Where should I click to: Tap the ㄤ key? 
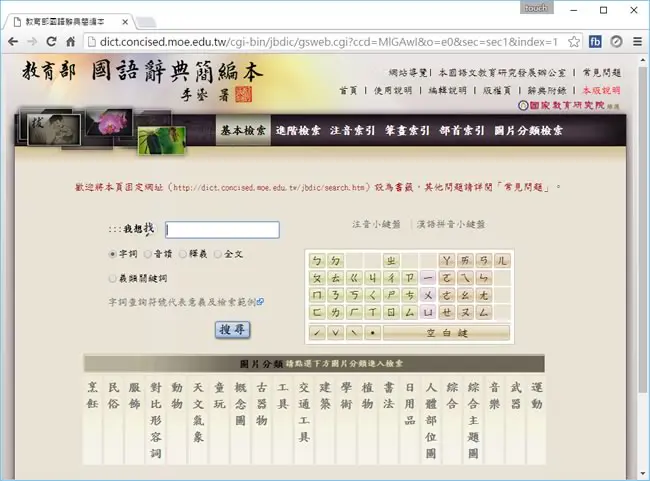coord(483,295)
